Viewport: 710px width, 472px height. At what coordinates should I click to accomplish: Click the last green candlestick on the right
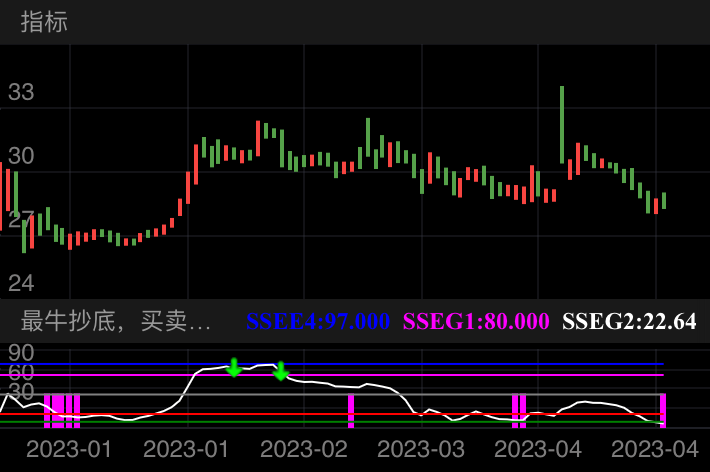664,200
